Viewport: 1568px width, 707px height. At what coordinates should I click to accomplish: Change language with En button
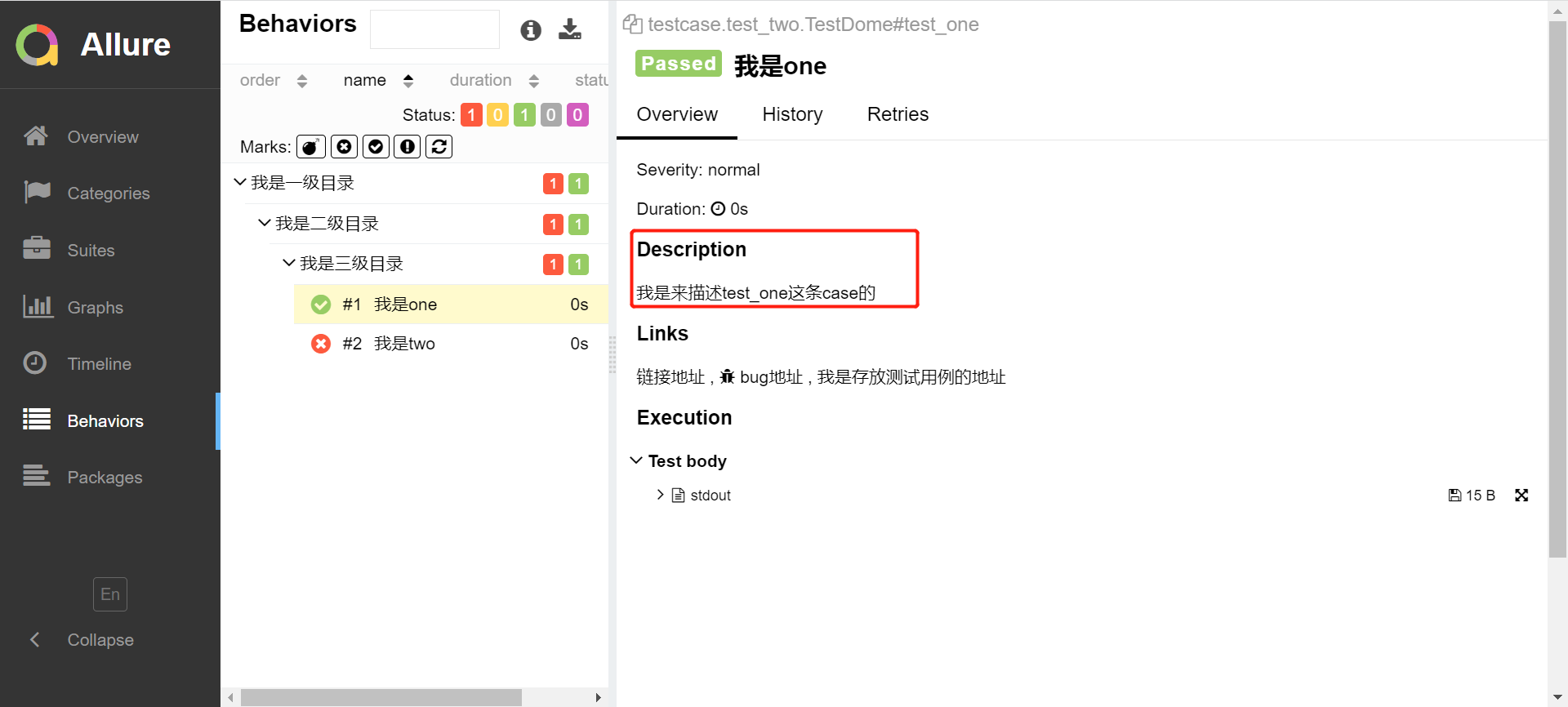(x=110, y=594)
